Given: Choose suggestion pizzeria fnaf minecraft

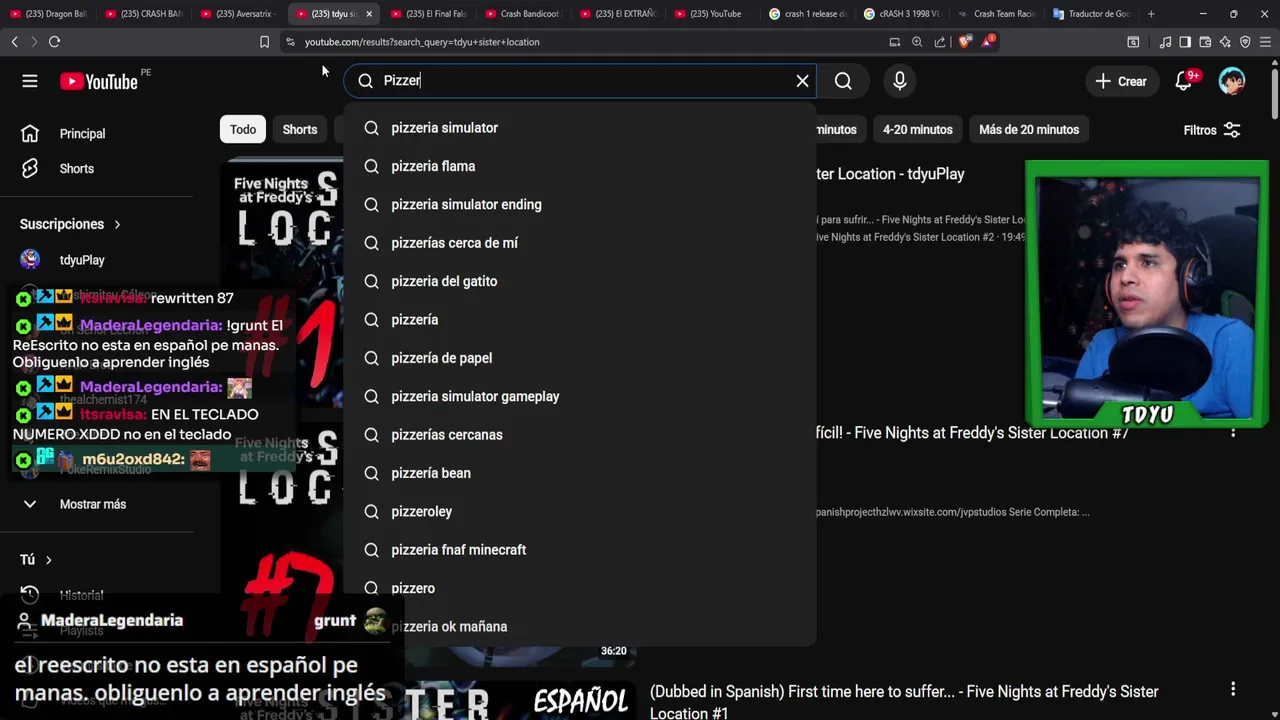Looking at the screenshot, I should (580, 550).
